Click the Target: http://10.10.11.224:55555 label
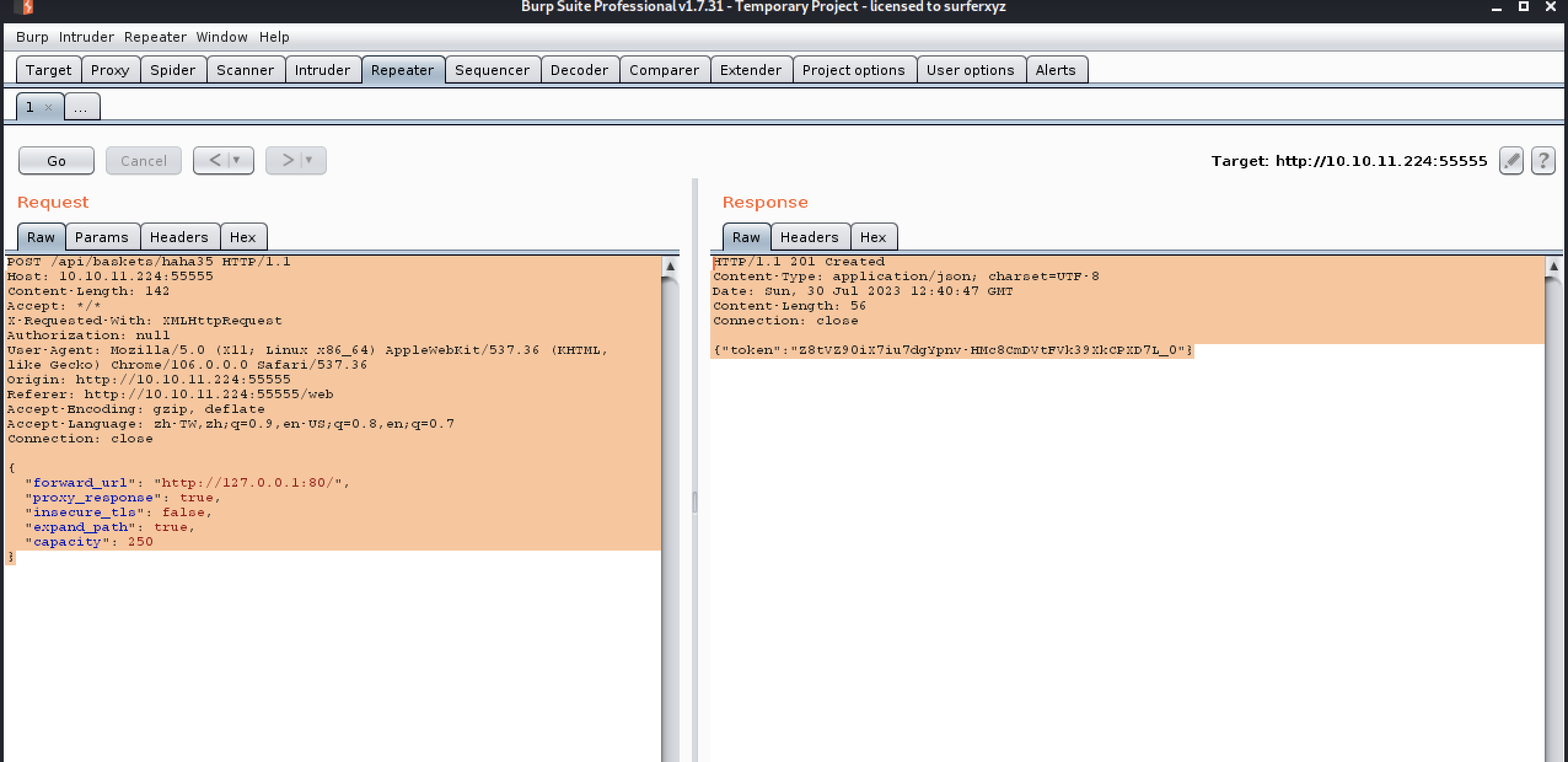This screenshot has width=1568, height=762. pos(1349,161)
